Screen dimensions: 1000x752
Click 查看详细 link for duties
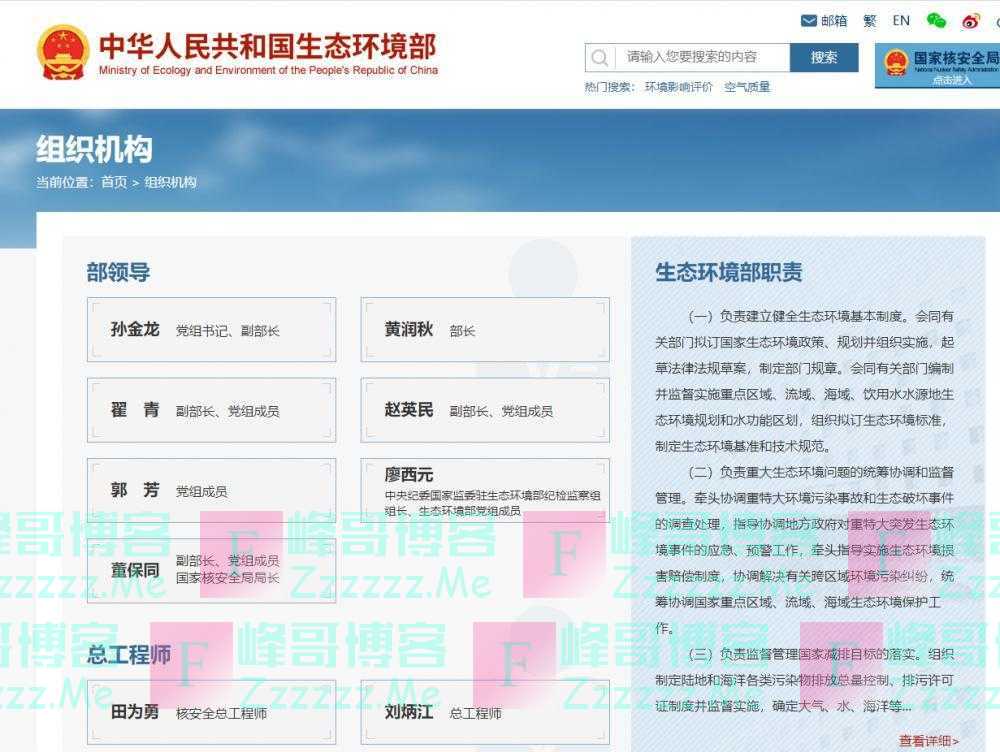(x=929, y=741)
